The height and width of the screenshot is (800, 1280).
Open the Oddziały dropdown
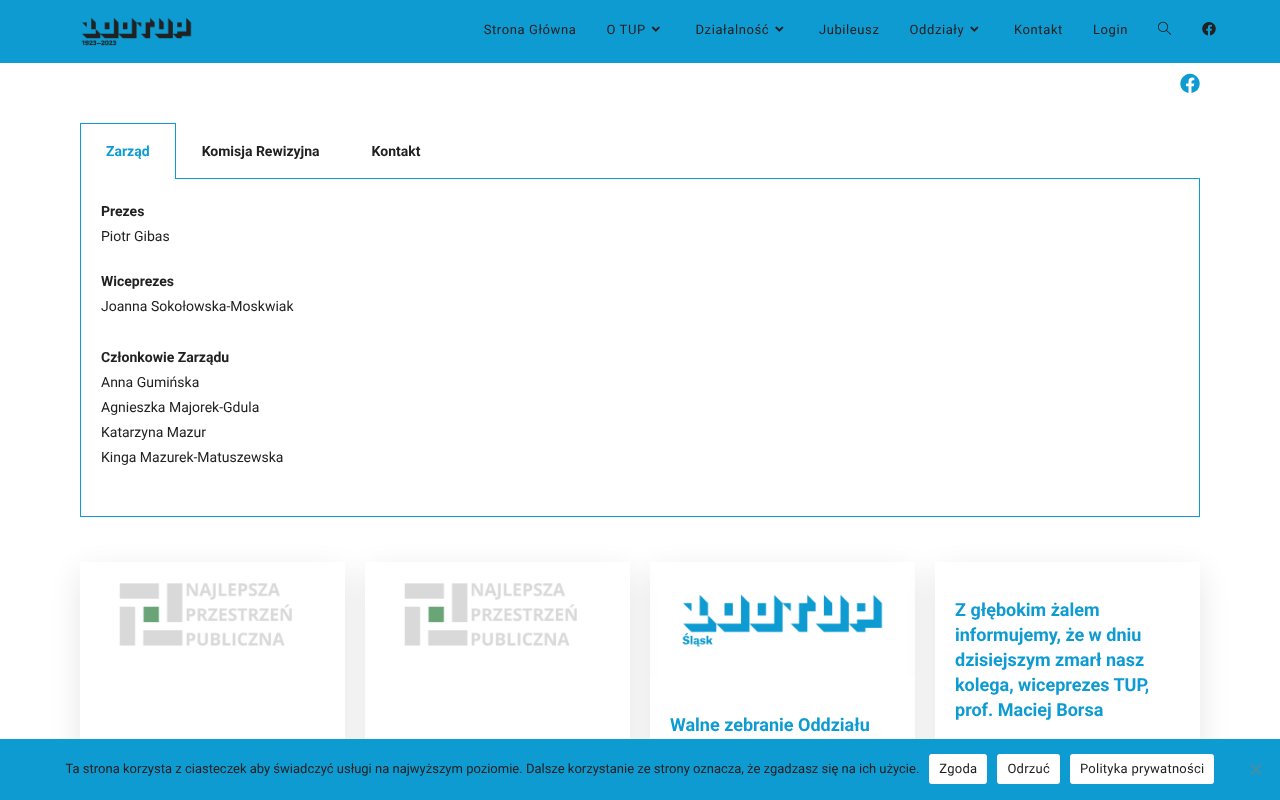coord(943,29)
